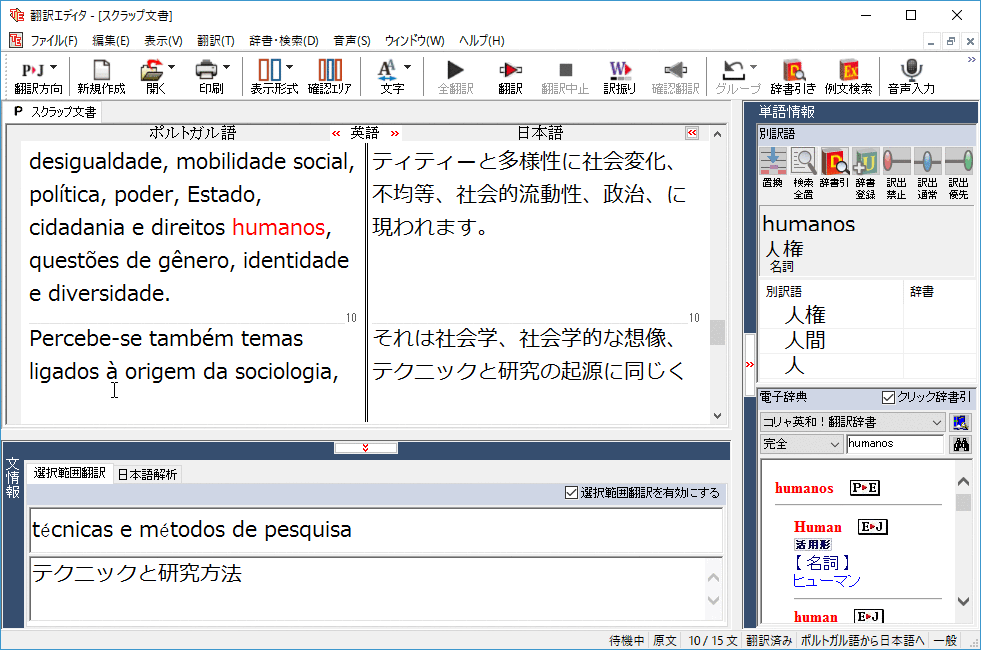Open the 翻訳方向 dropdown arrow
Viewport: 981px width, 650px height.
tap(53, 67)
